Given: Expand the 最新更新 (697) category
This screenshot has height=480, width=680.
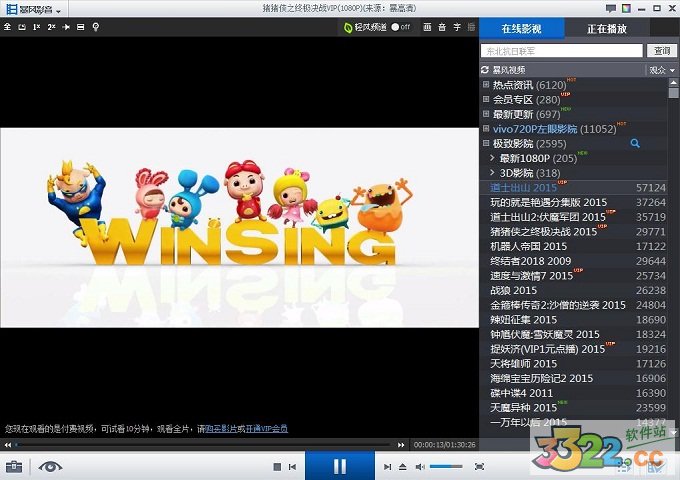Looking at the screenshot, I should 486,114.
